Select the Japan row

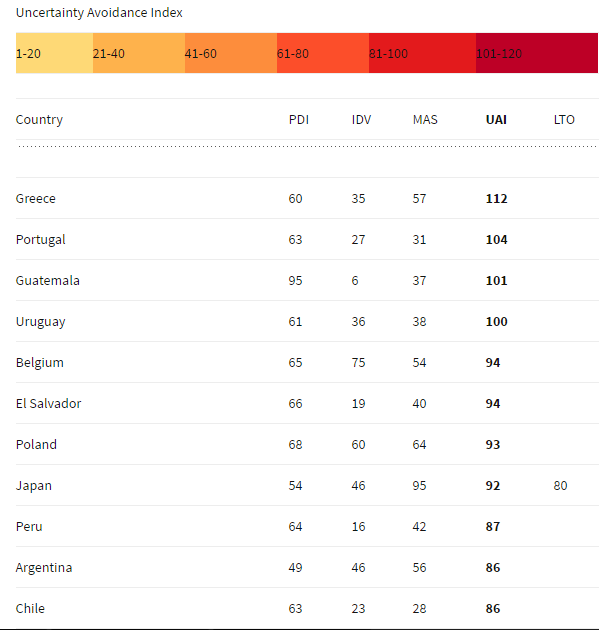(x=307, y=485)
